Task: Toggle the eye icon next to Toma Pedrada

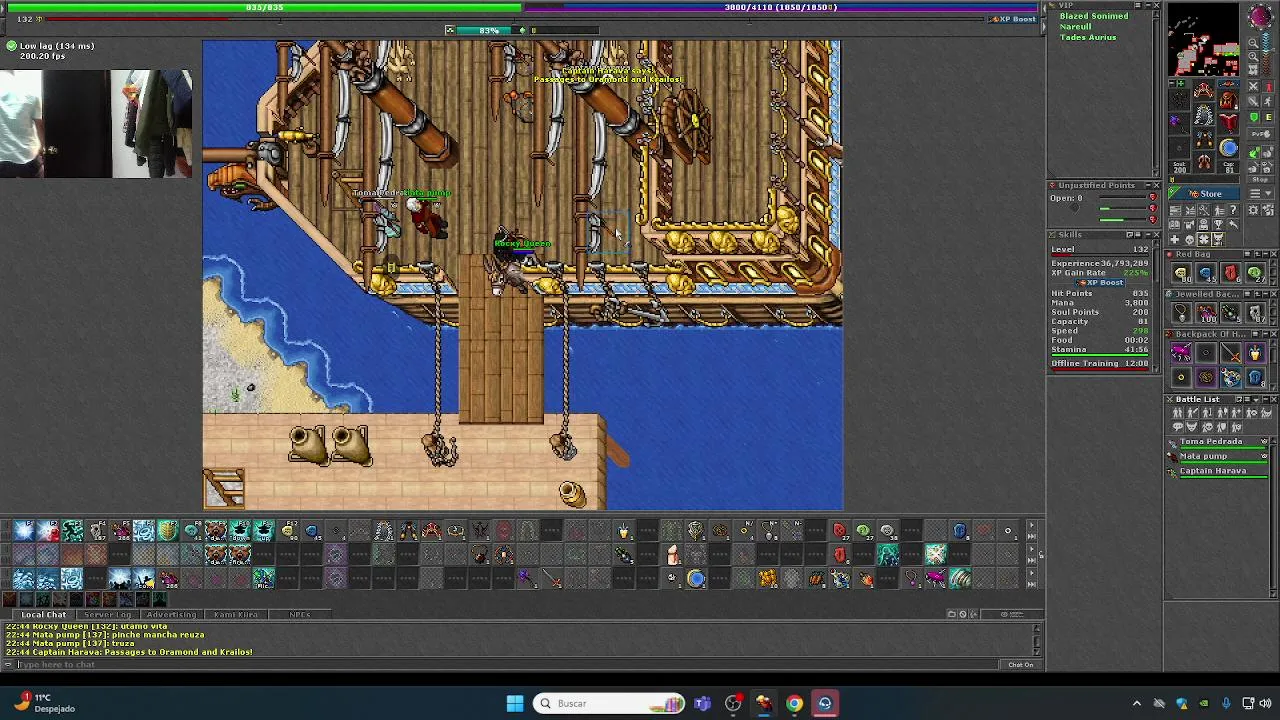Action: click(x=1264, y=441)
